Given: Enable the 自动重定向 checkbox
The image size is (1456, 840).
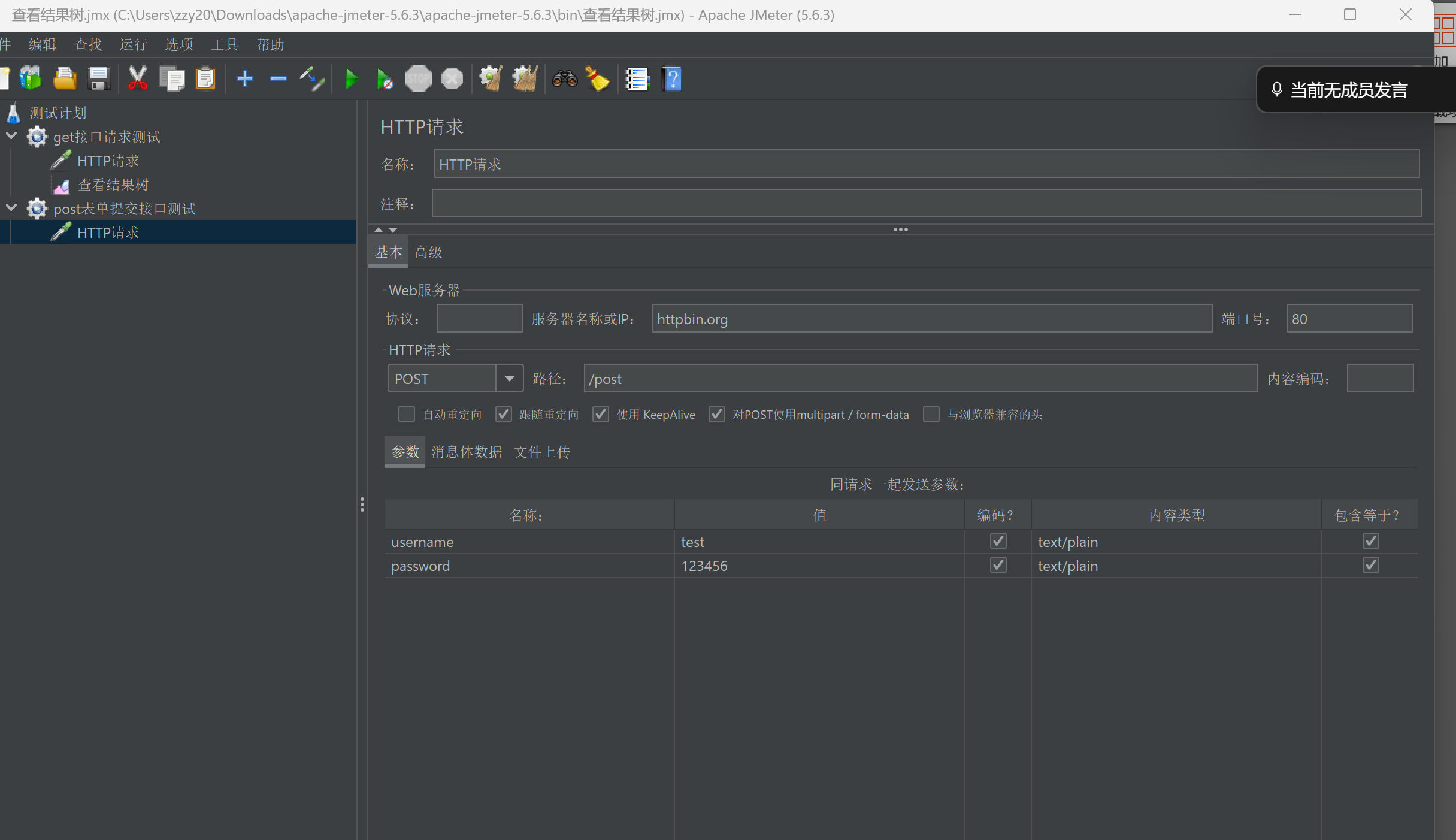Looking at the screenshot, I should tap(407, 415).
